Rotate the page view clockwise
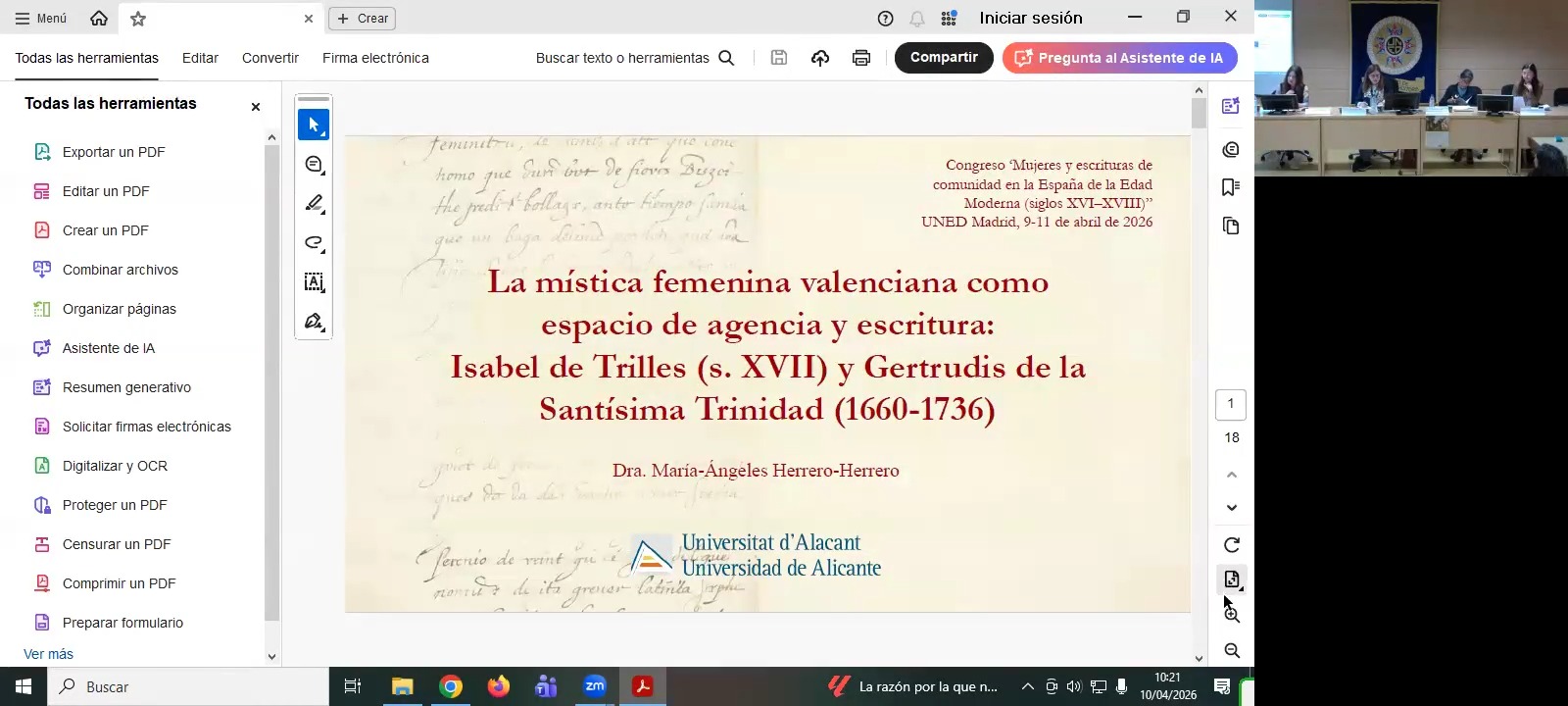The width and height of the screenshot is (1568, 706). 1232,545
